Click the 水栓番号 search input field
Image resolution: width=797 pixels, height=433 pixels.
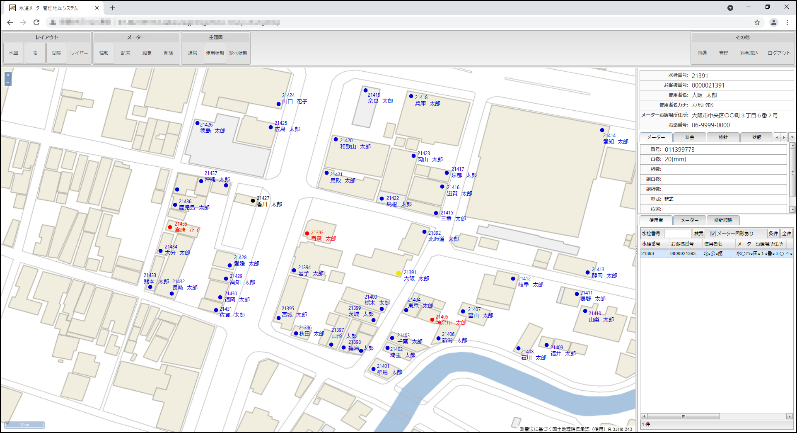click(678, 233)
